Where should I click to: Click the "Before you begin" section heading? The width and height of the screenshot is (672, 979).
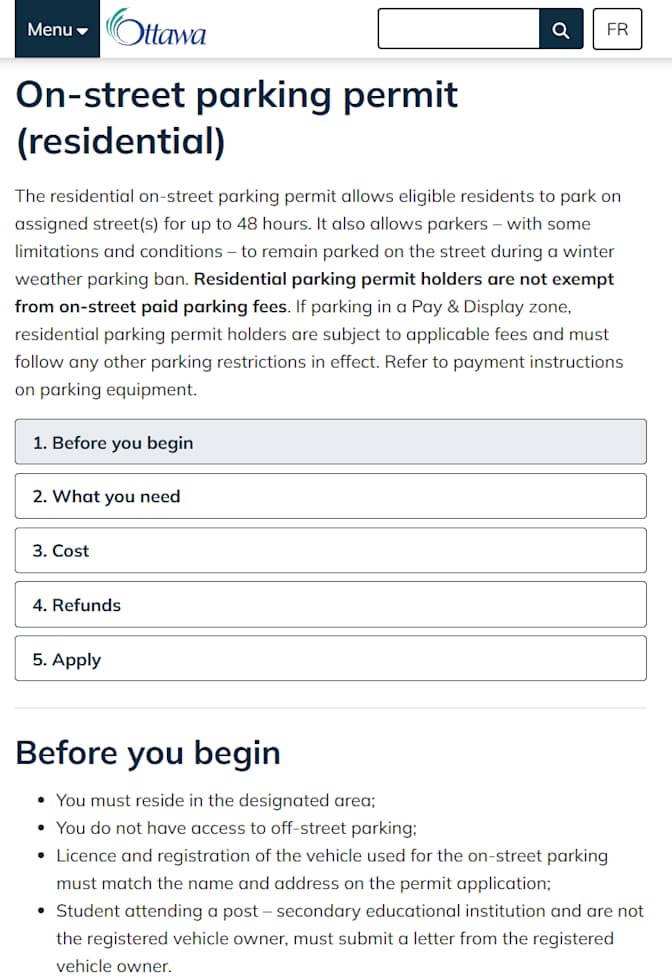pos(148,752)
